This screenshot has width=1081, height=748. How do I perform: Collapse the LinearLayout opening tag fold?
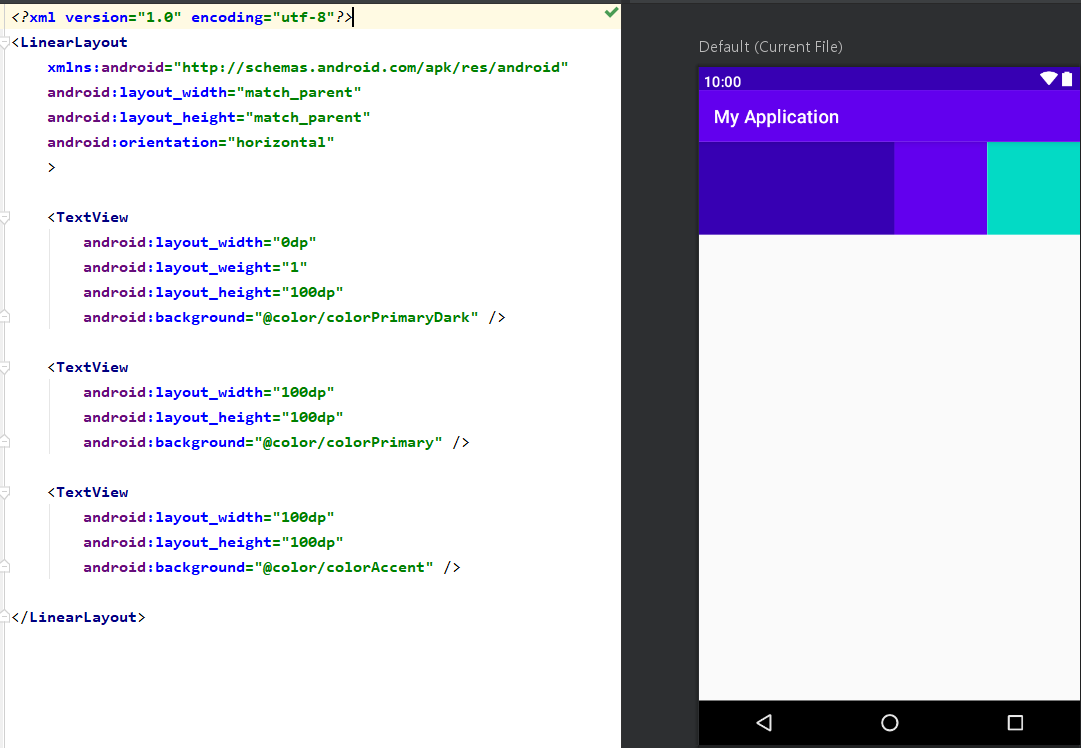tap(5, 43)
